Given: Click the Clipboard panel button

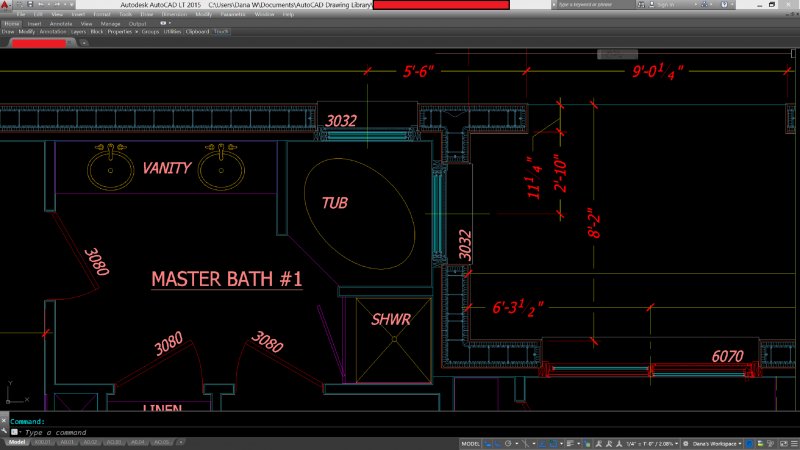Looking at the screenshot, I should click(197, 31).
